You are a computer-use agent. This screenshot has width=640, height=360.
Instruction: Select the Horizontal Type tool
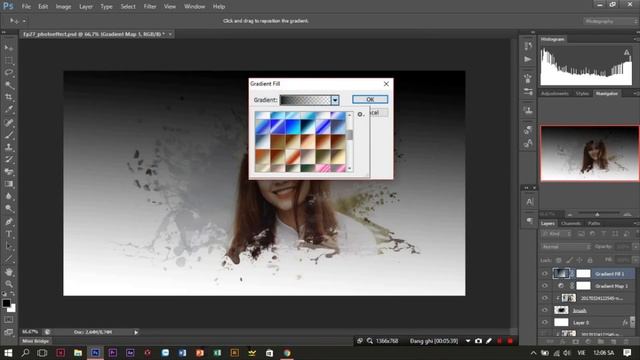point(9,234)
